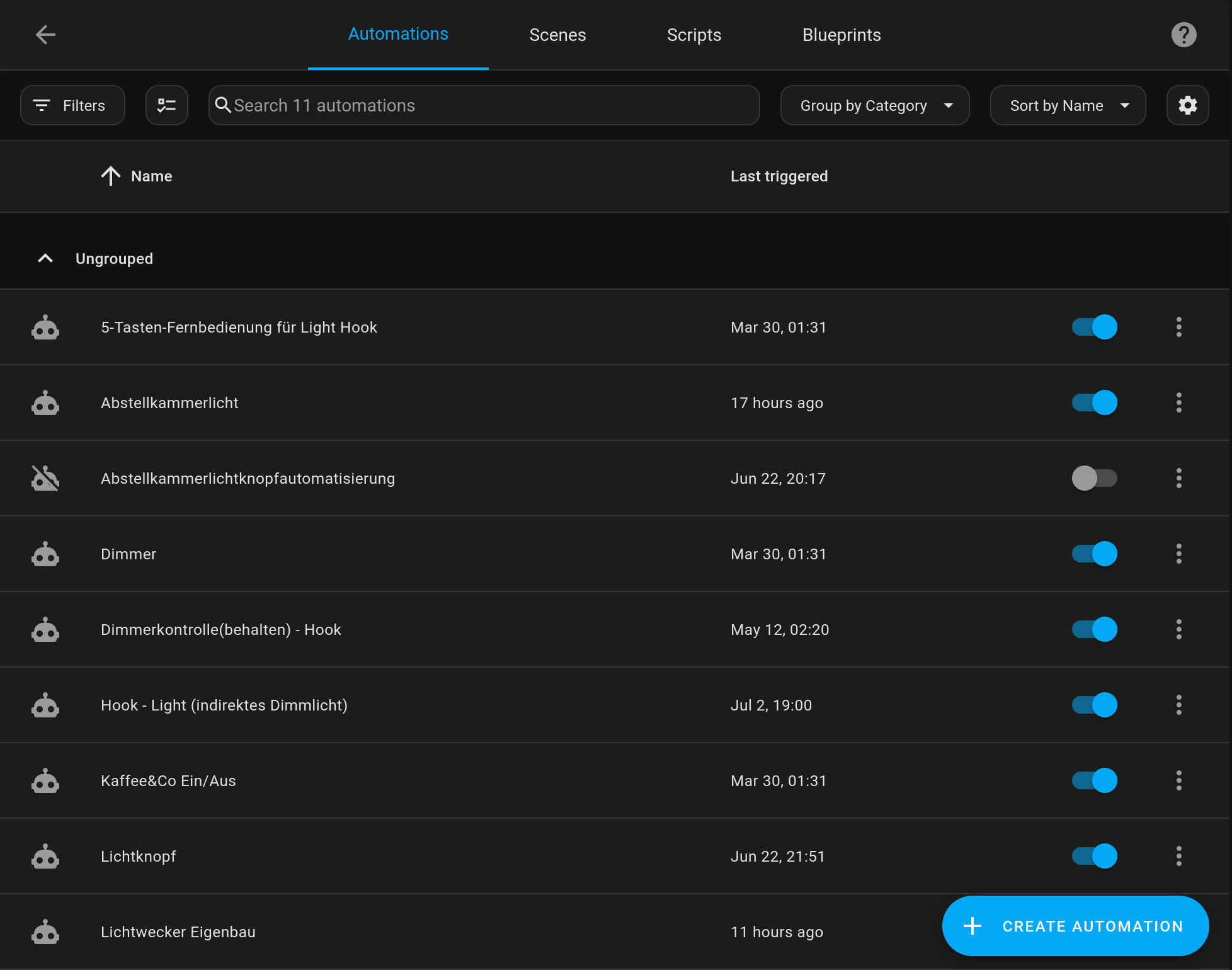This screenshot has height=970, width=1232.
Task: Toggle the Hook - Light (indirektes Dimmlicht) switch
Action: click(x=1095, y=705)
